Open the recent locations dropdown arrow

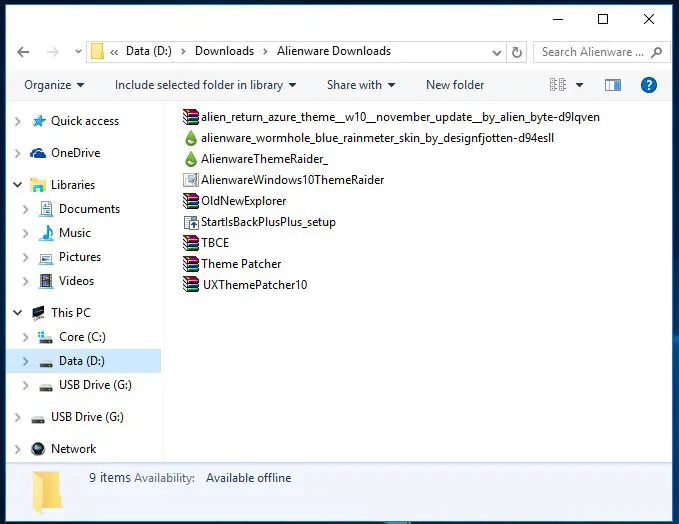78,52
